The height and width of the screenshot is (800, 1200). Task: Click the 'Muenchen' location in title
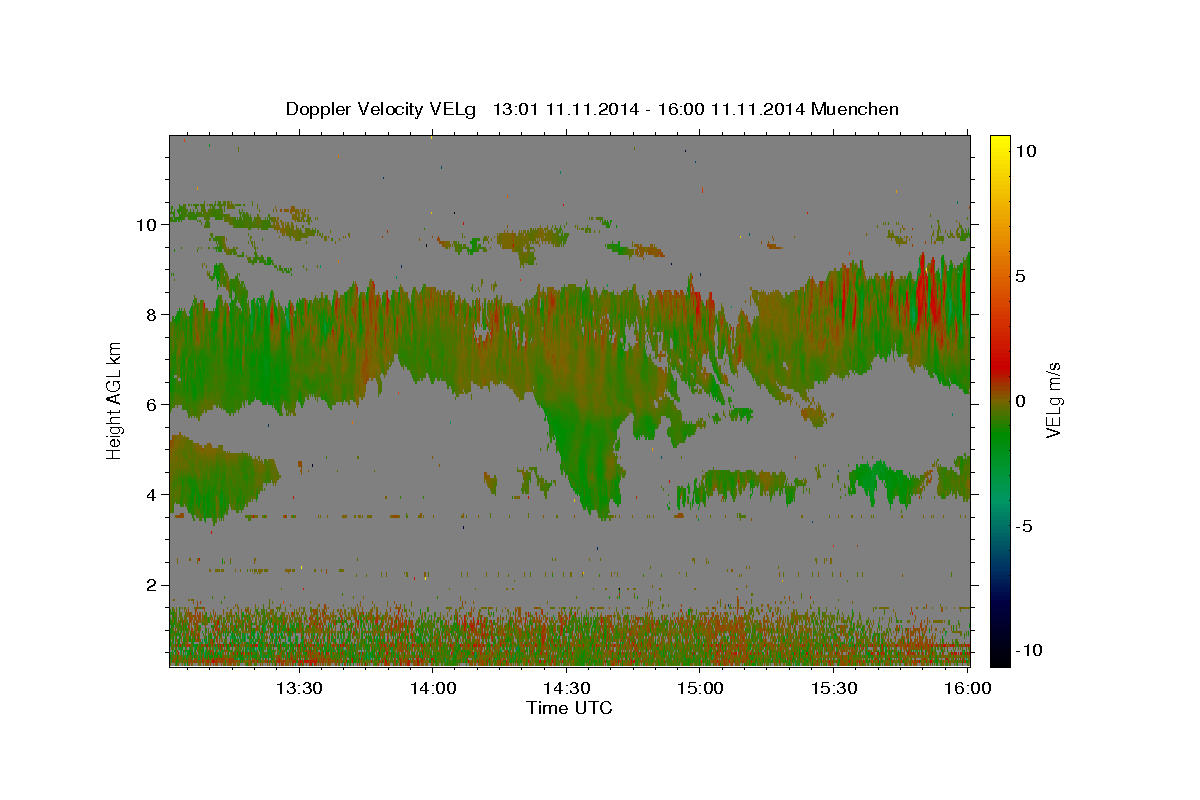click(856, 109)
